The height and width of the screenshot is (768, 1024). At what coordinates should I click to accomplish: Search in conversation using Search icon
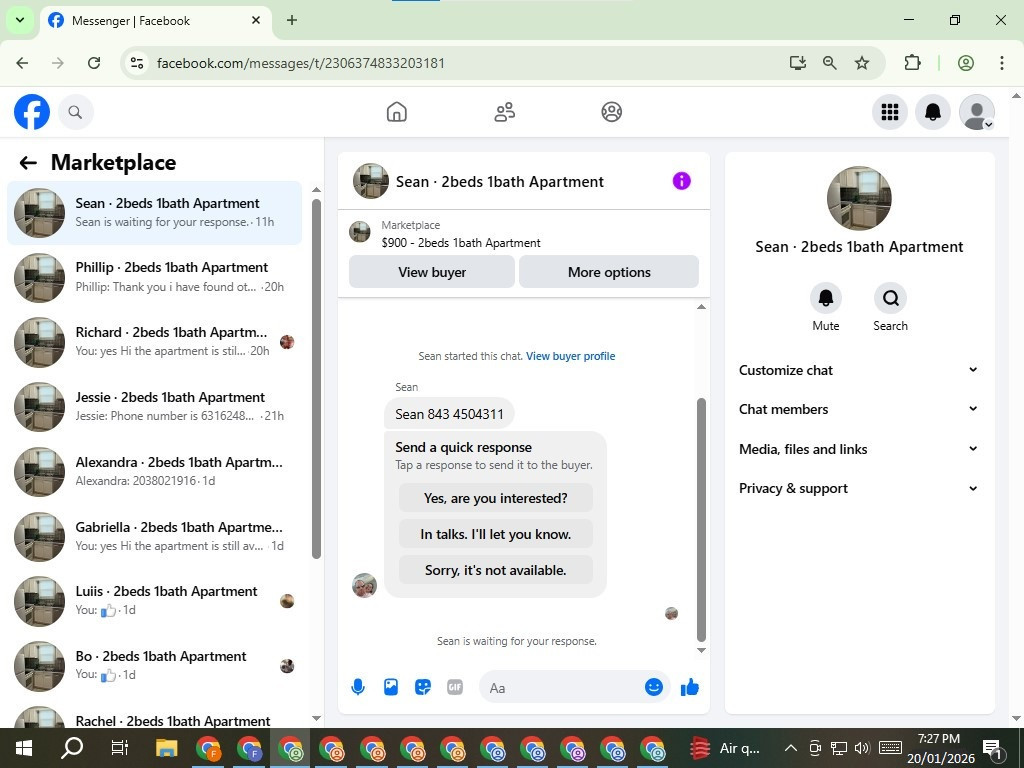(x=890, y=298)
